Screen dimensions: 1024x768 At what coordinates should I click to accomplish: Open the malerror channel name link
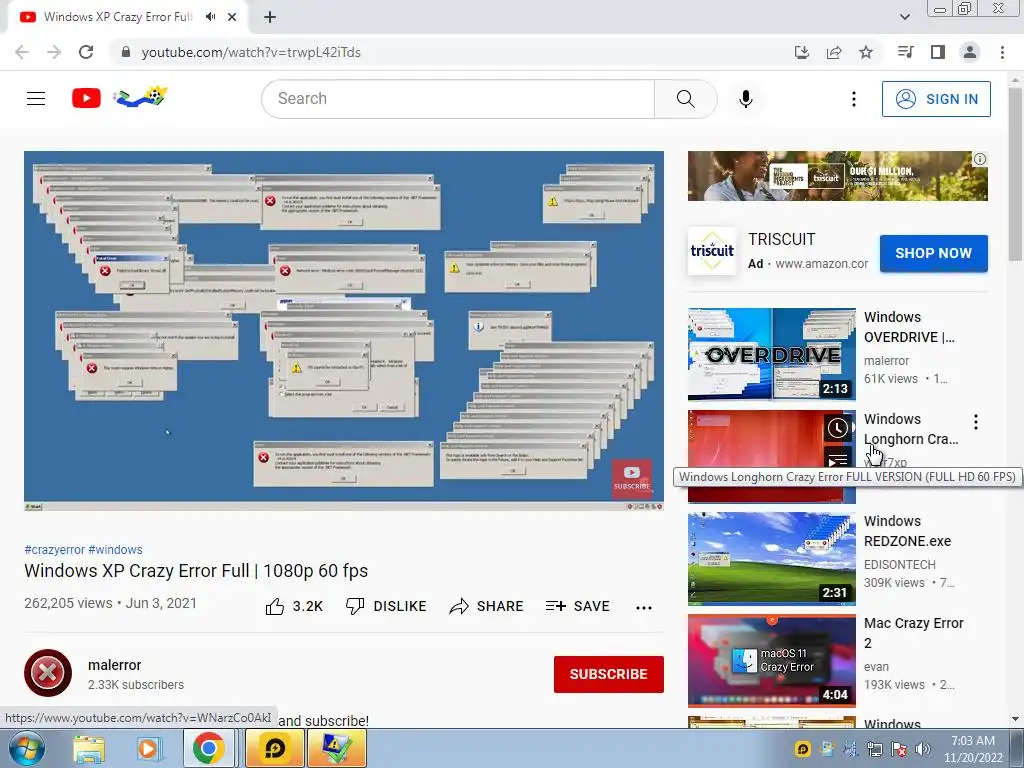tap(114, 665)
